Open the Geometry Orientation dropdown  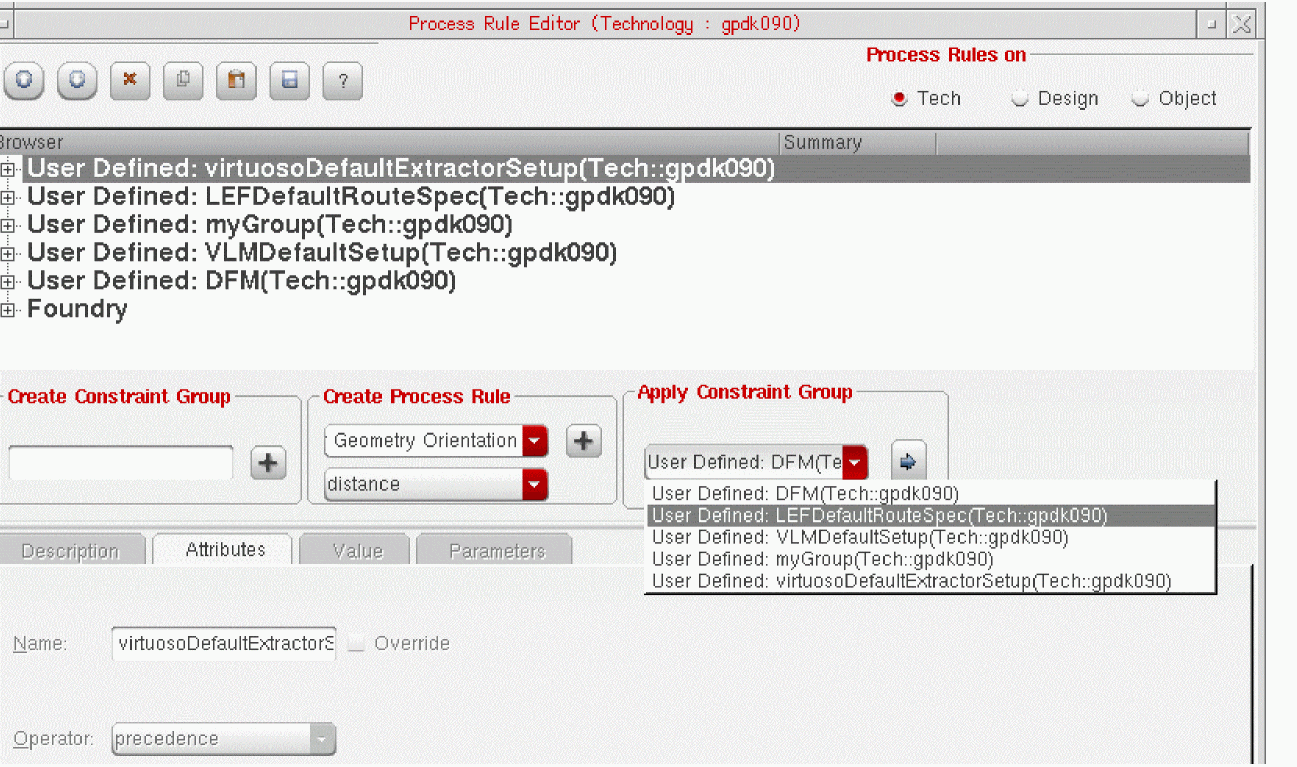click(536, 441)
